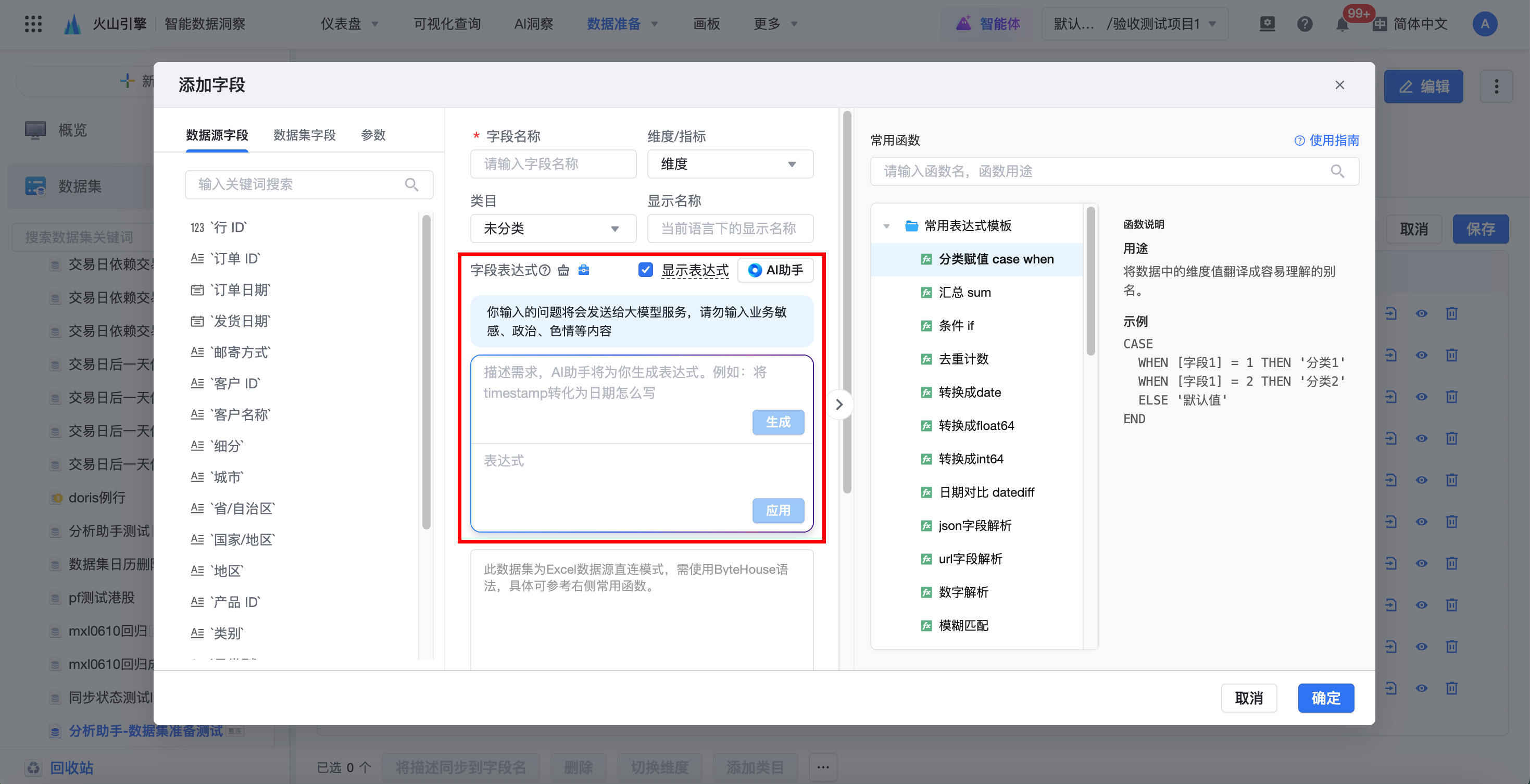The height and width of the screenshot is (784, 1530).
Task: Open the 更多 dropdown menu
Action: [x=776, y=24]
